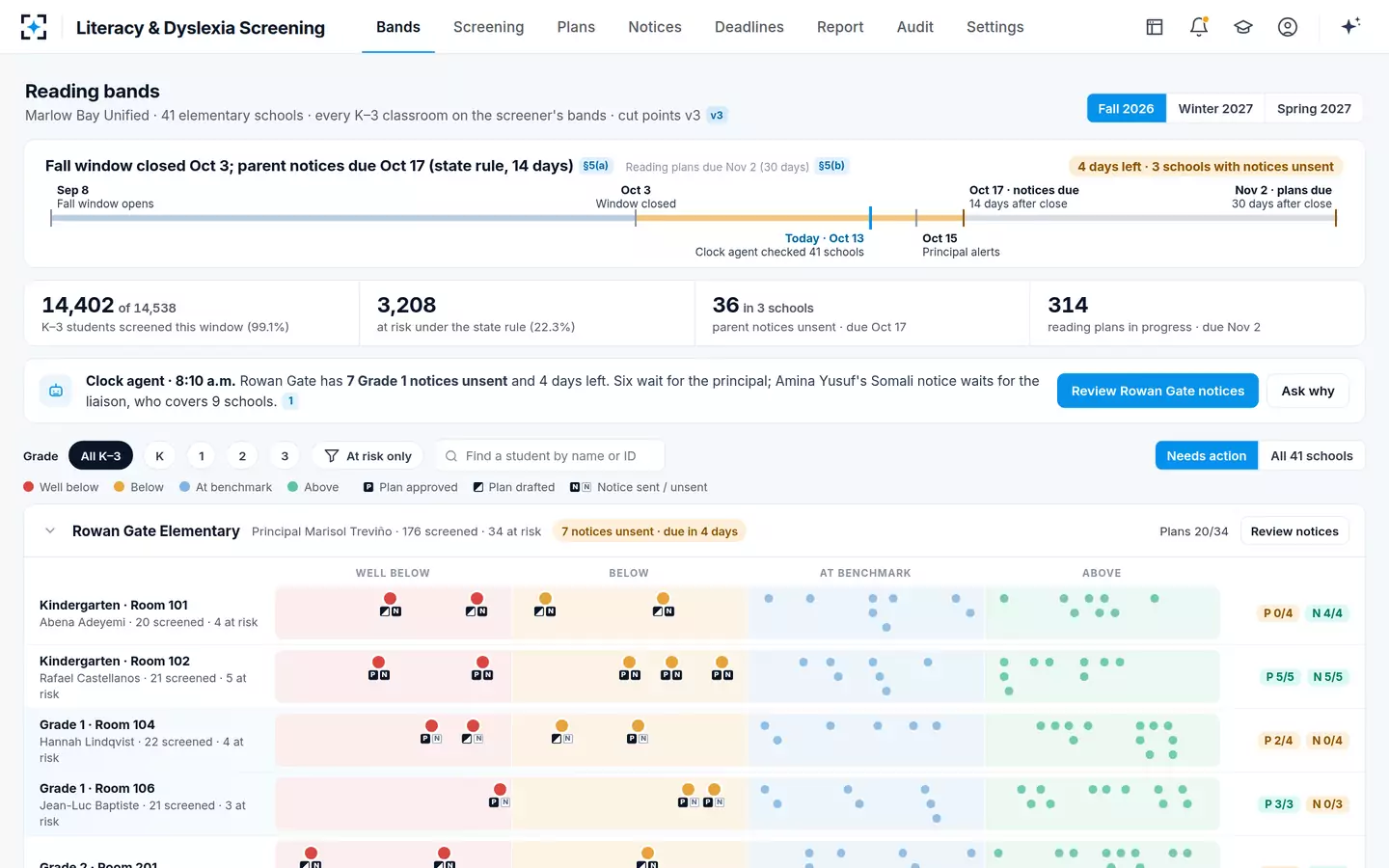The height and width of the screenshot is (868, 1389).
Task: Click the clock agent robot icon
Action: click(x=56, y=391)
